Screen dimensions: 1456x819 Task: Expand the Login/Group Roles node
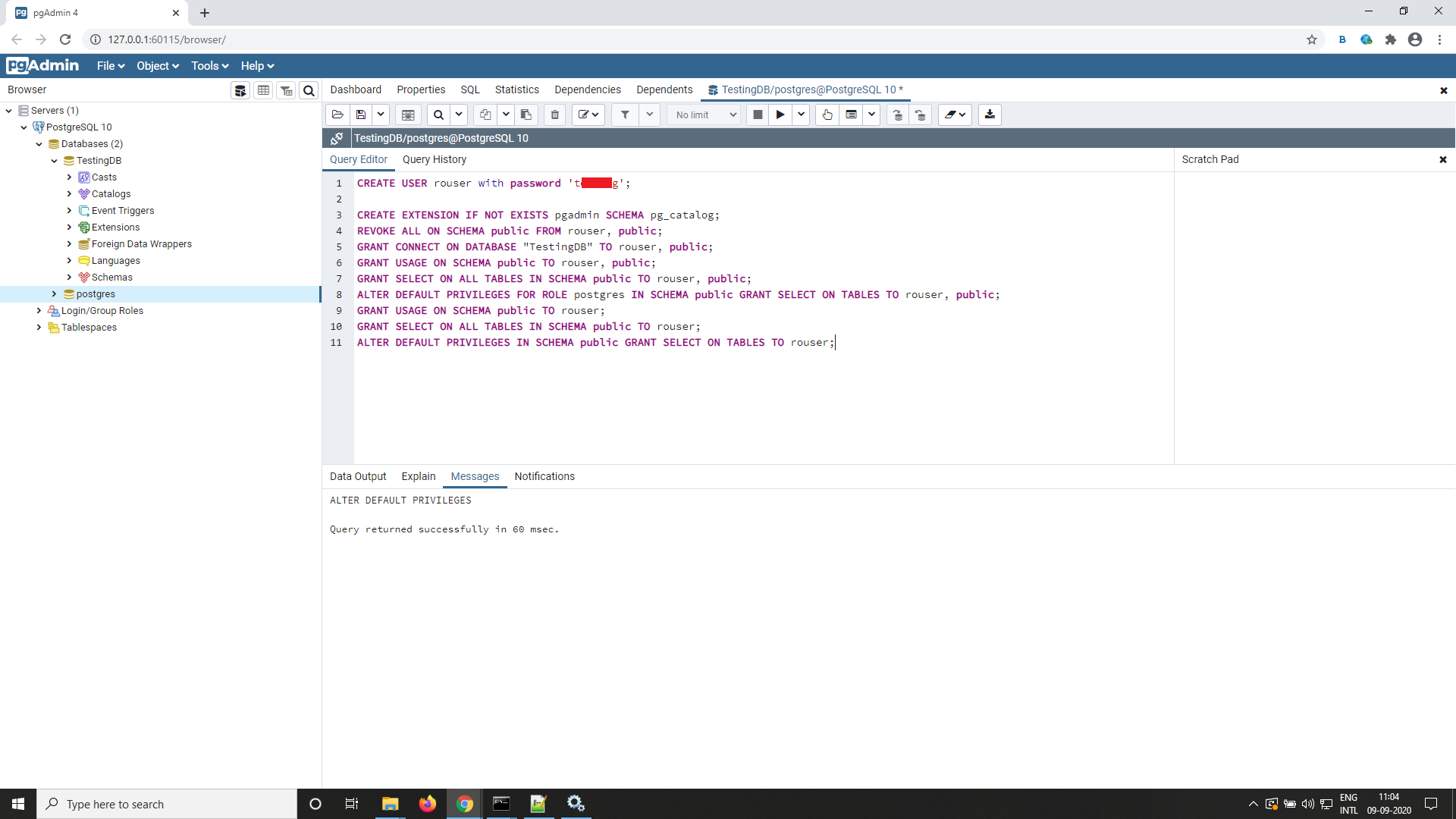[x=39, y=310]
